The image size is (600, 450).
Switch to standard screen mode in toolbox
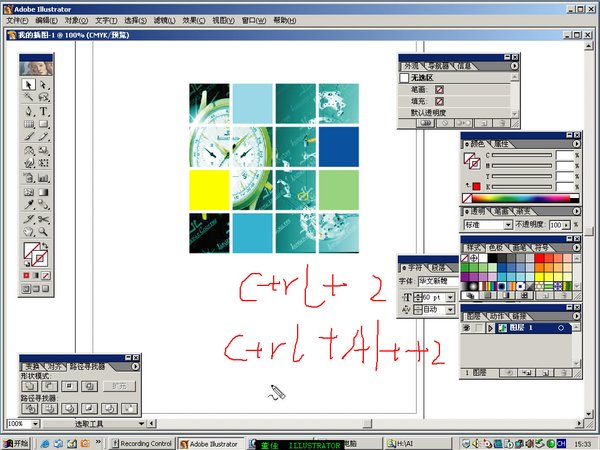(x=26, y=289)
